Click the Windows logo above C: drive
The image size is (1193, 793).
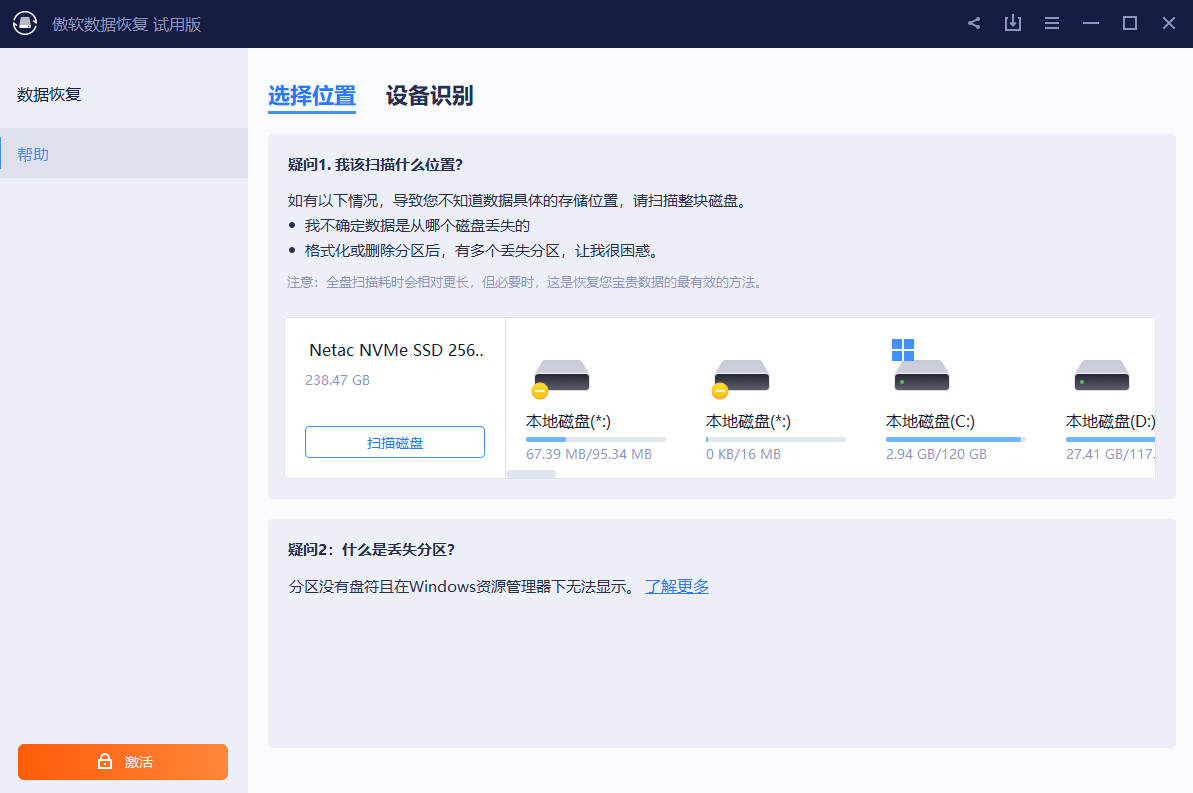point(903,350)
